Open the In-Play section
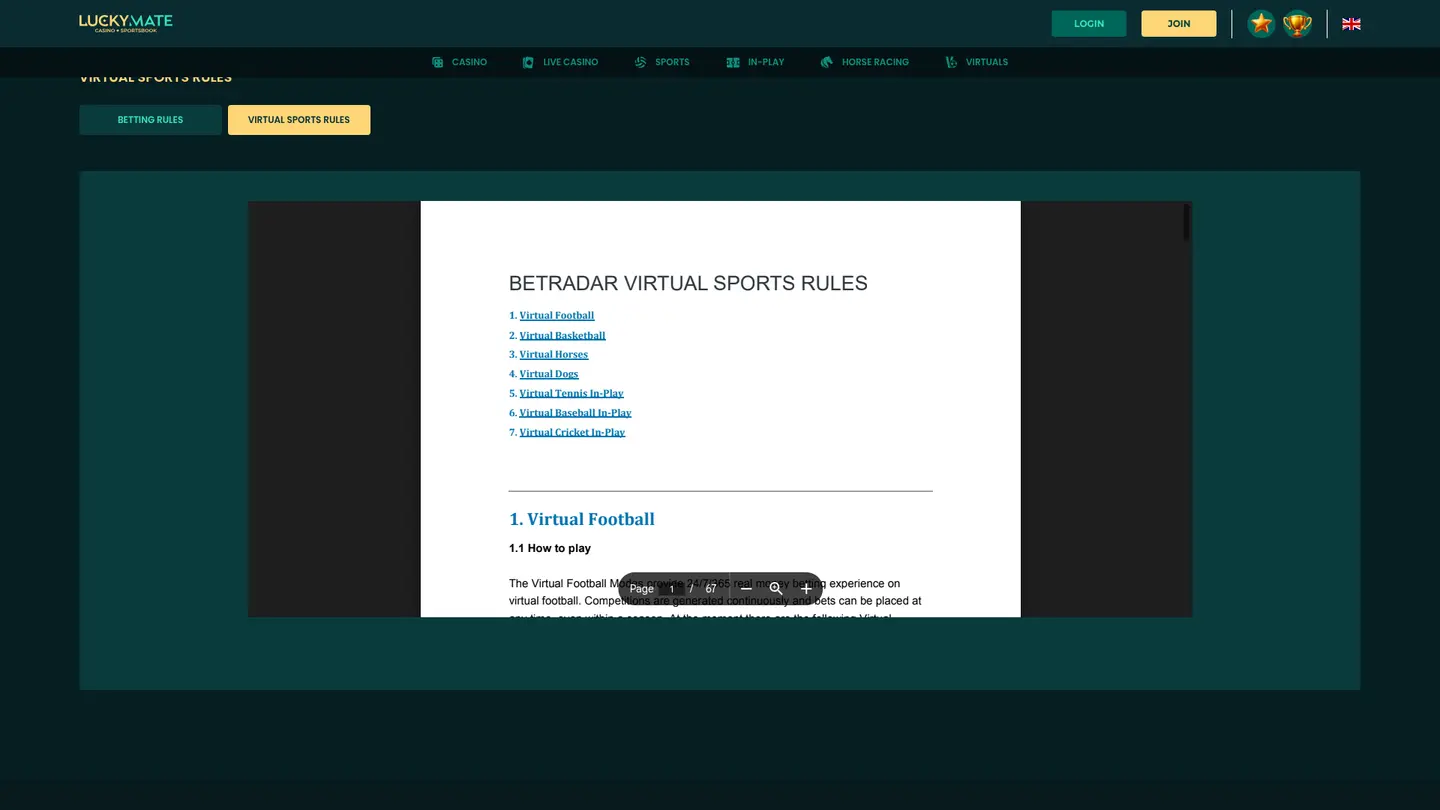The image size is (1440, 810). pyautogui.click(x=756, y=62)
